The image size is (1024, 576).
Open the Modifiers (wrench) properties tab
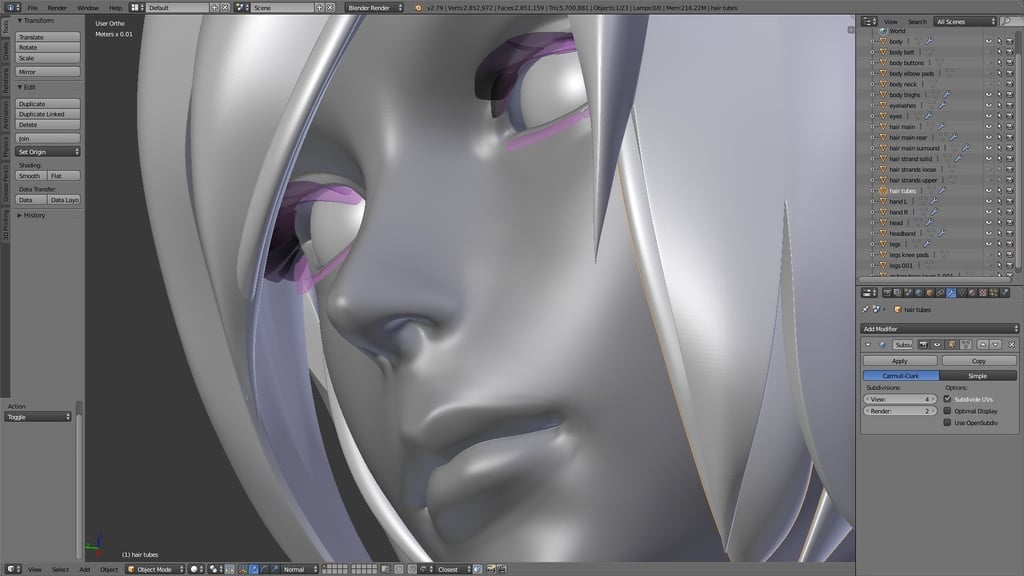[x=951, y=293]
